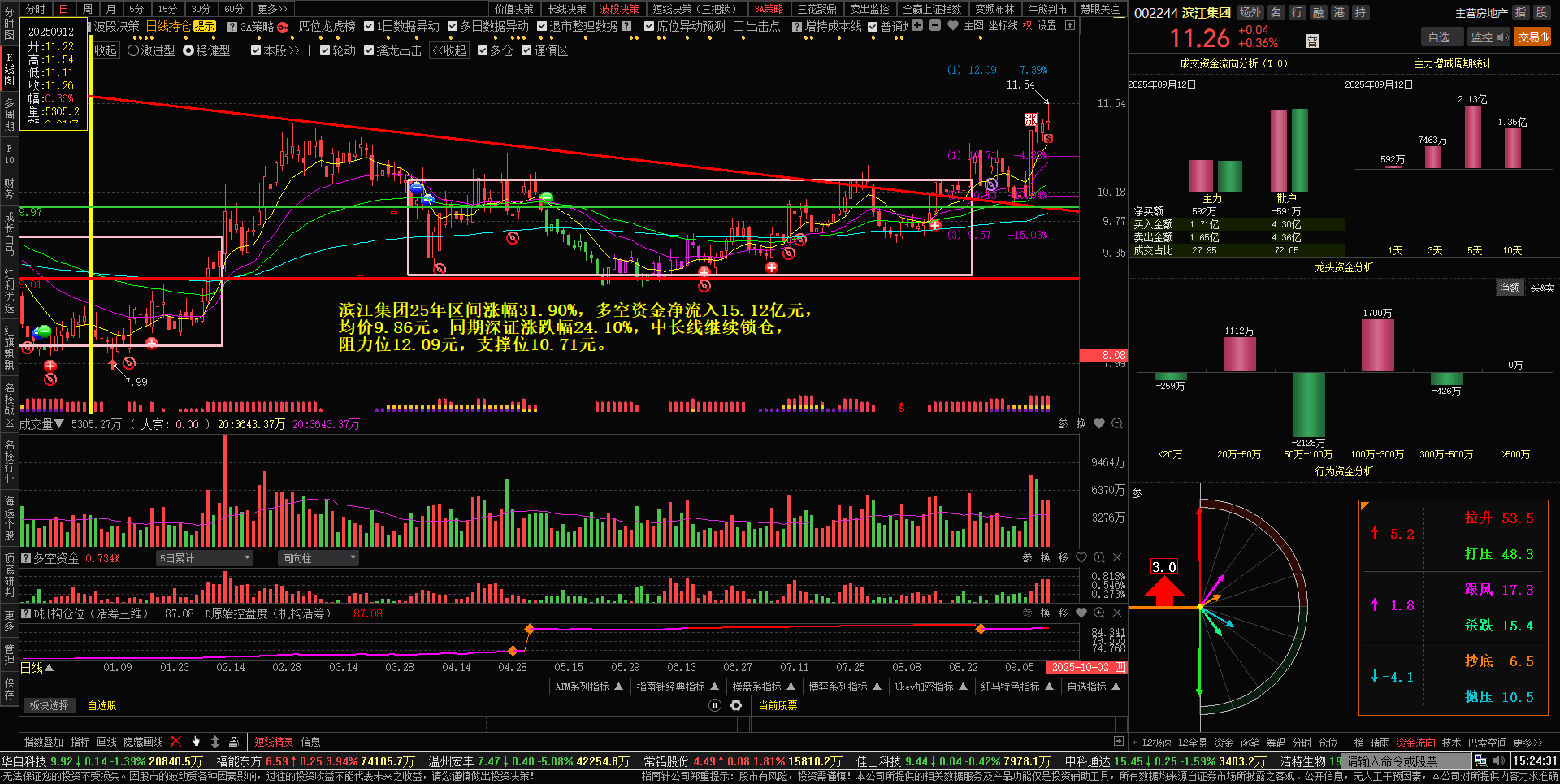Image resolution: width=1560 pixels, height=784 pixels.
Task: Open the 三花聚鼎 tab
Action: (817, 9)
